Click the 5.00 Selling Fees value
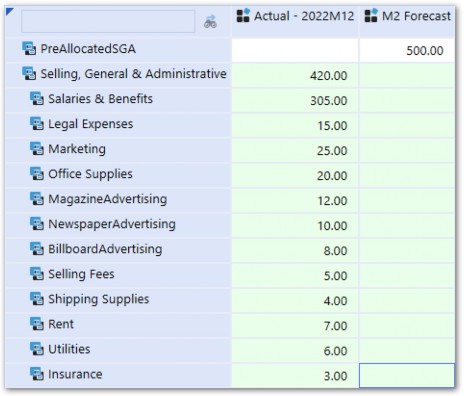 pyautogui.click(x=295, y=275)
